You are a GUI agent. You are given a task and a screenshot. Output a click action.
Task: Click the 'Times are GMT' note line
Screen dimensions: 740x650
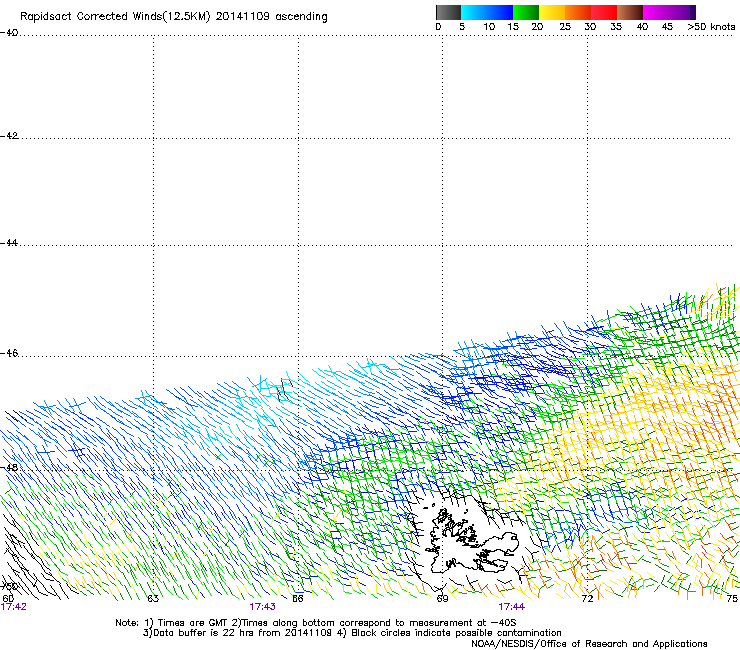point(315,623)
